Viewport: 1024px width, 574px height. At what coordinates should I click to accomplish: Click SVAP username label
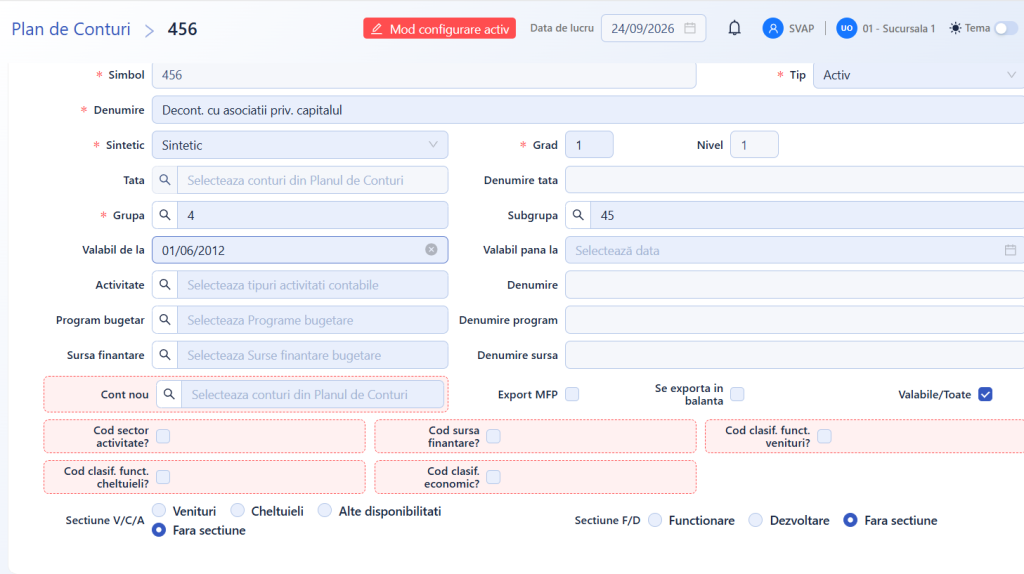click(x=801, y=29)
